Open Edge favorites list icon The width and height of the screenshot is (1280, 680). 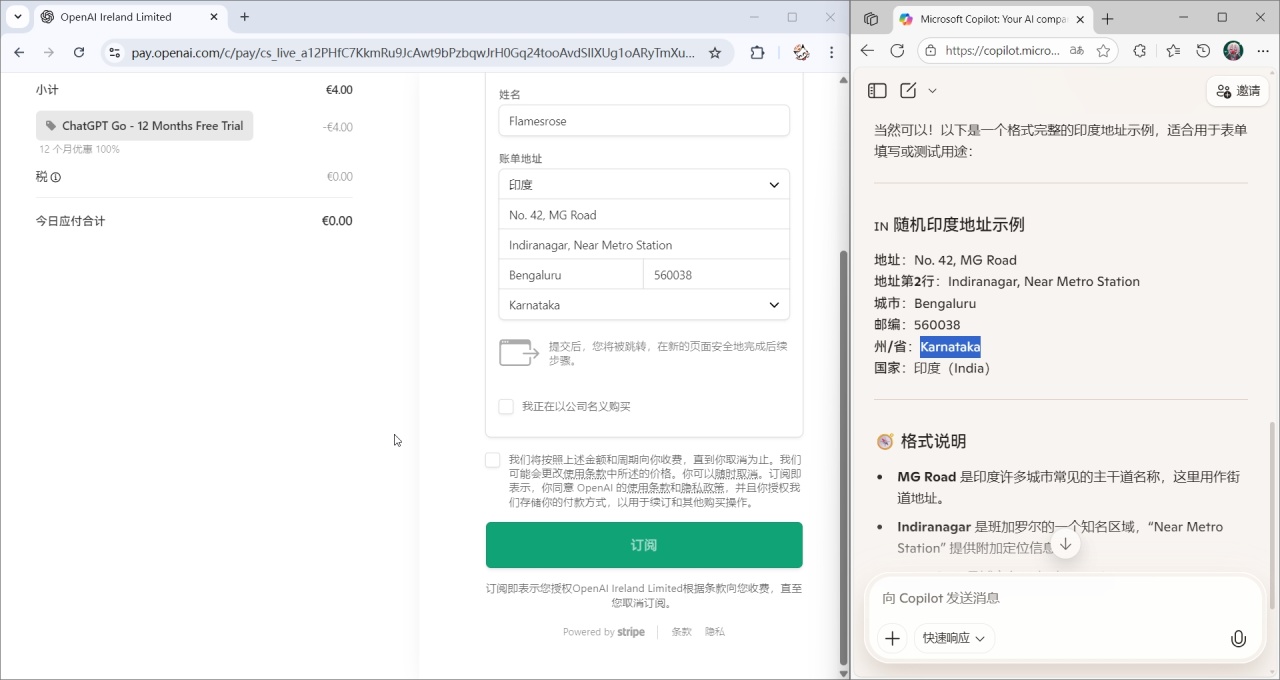1173,51
